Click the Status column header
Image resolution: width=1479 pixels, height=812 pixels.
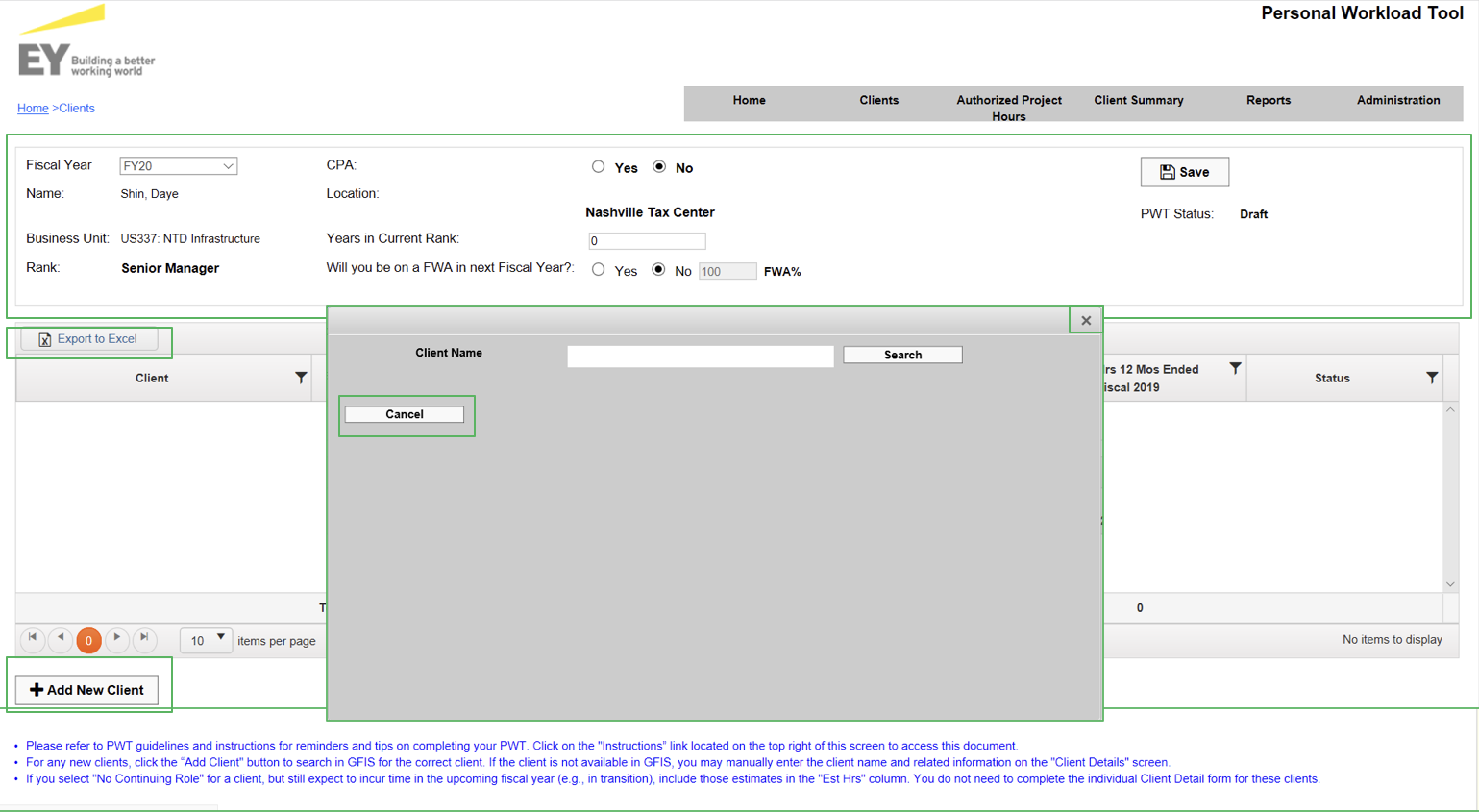[x=1332, y=379]
